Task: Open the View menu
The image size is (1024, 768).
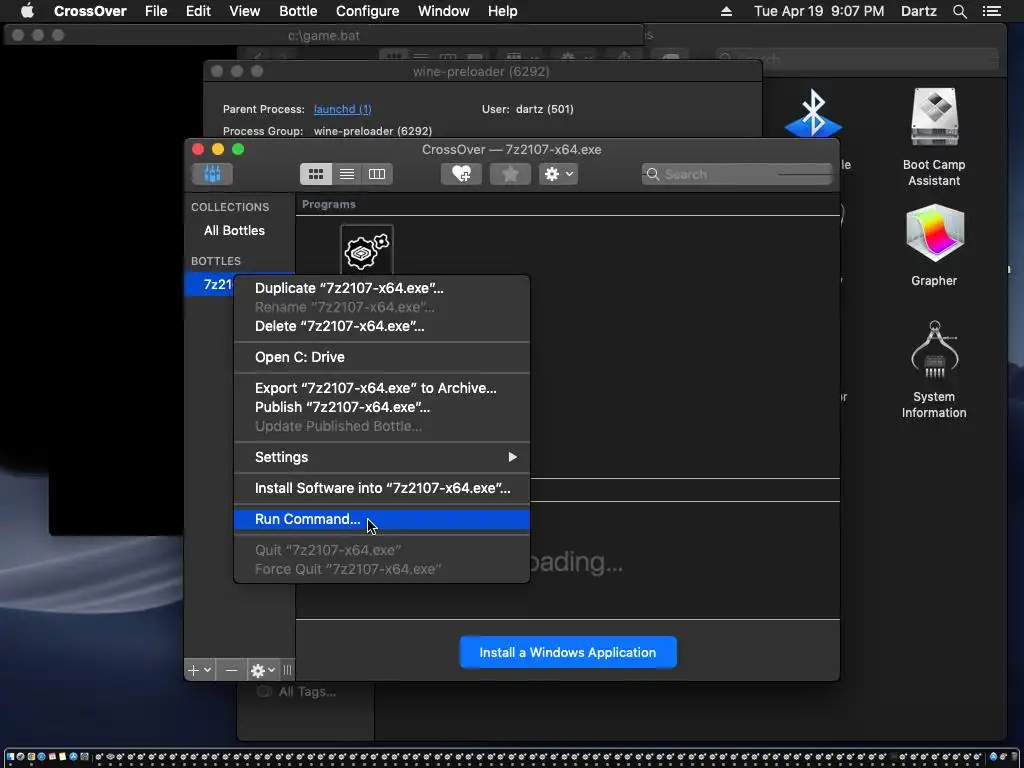Action: [x=245, y=11]
